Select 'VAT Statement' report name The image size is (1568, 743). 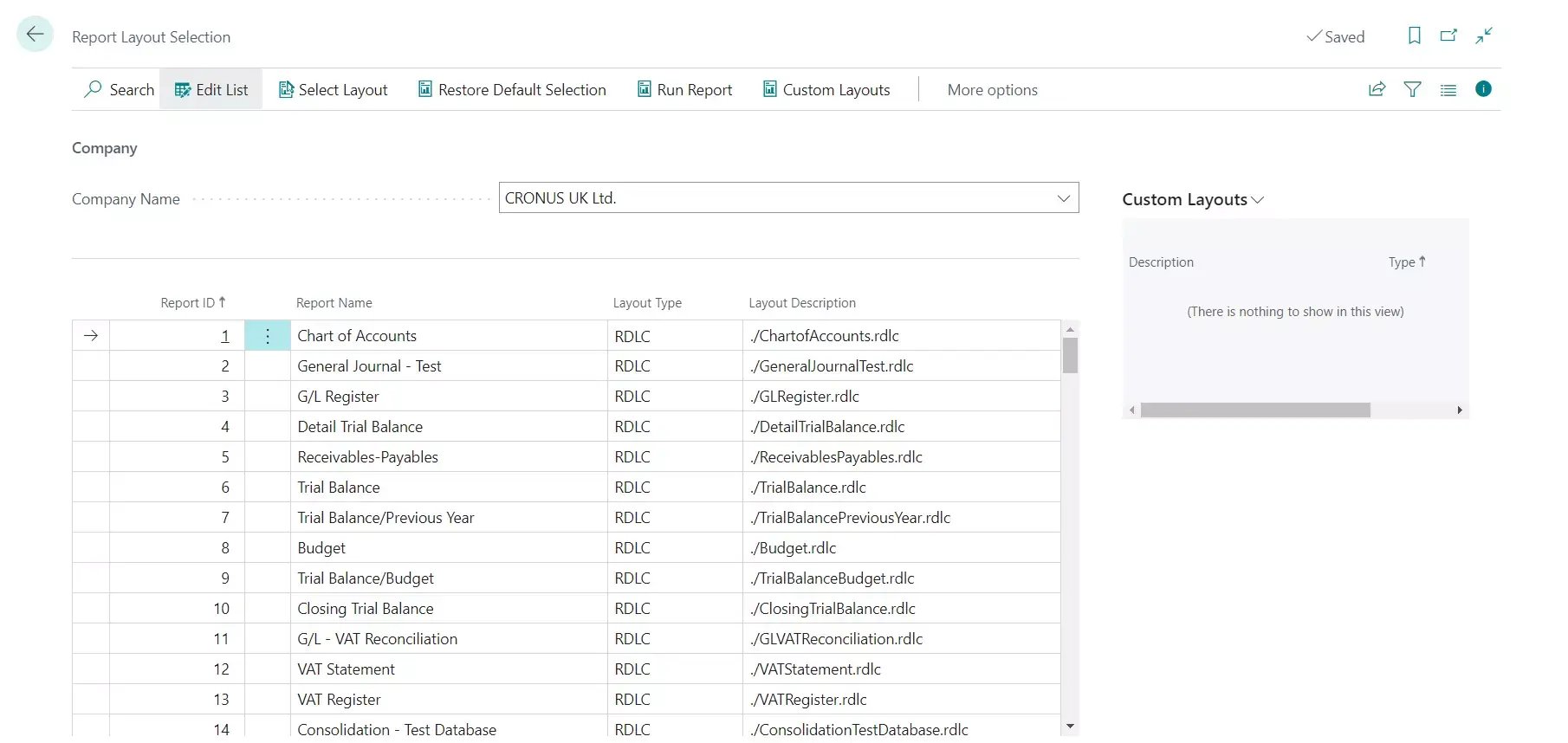click(x=449, y=669)
